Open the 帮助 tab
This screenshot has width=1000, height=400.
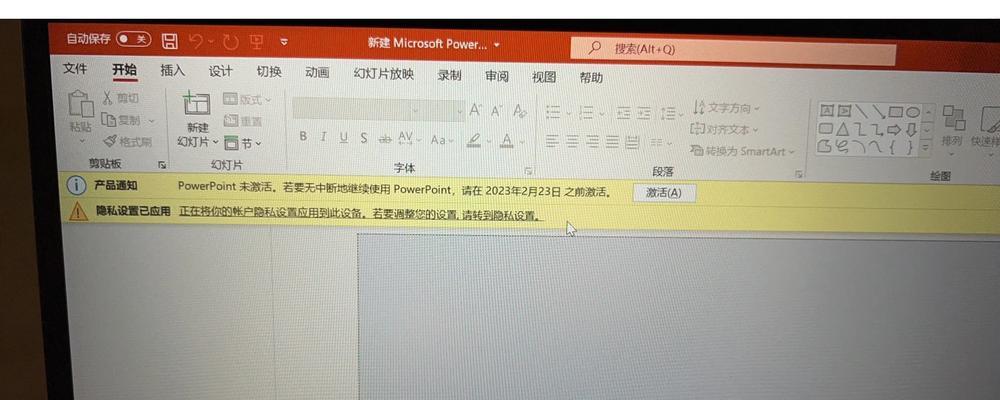591,78
